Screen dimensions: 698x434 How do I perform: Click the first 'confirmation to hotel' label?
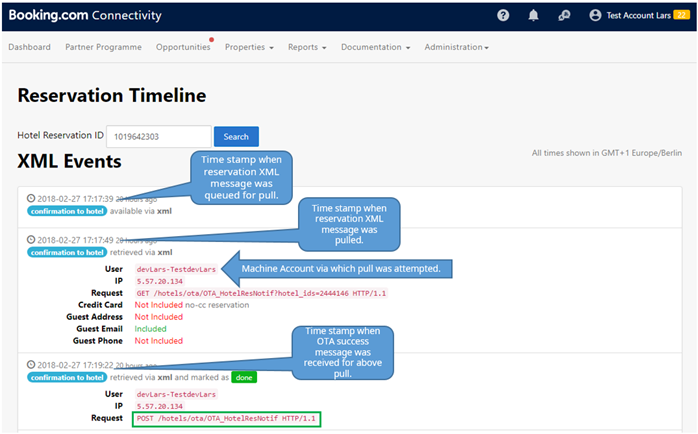(65, 211)
